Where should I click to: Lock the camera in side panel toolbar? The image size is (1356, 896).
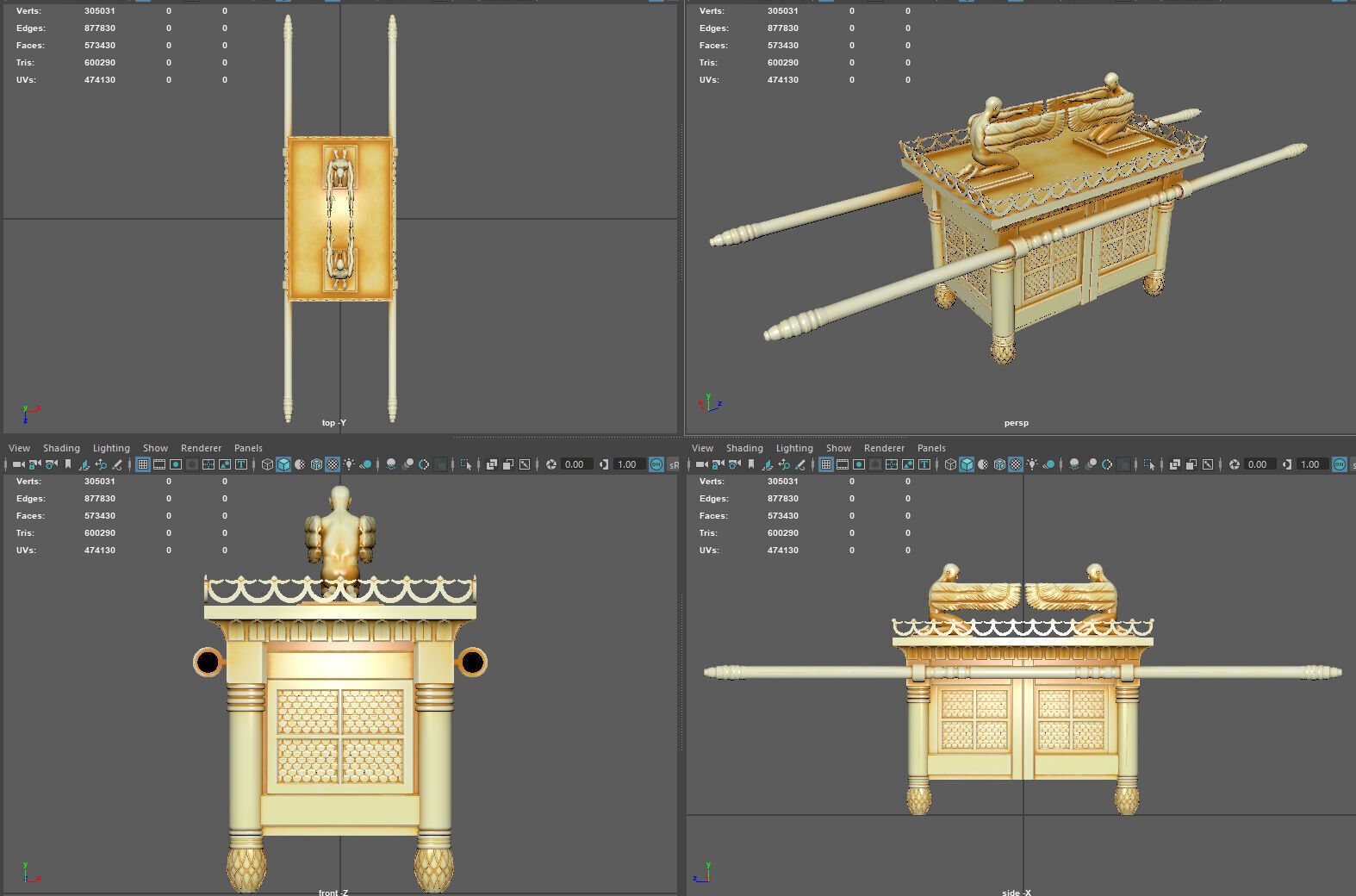point(718,464)
